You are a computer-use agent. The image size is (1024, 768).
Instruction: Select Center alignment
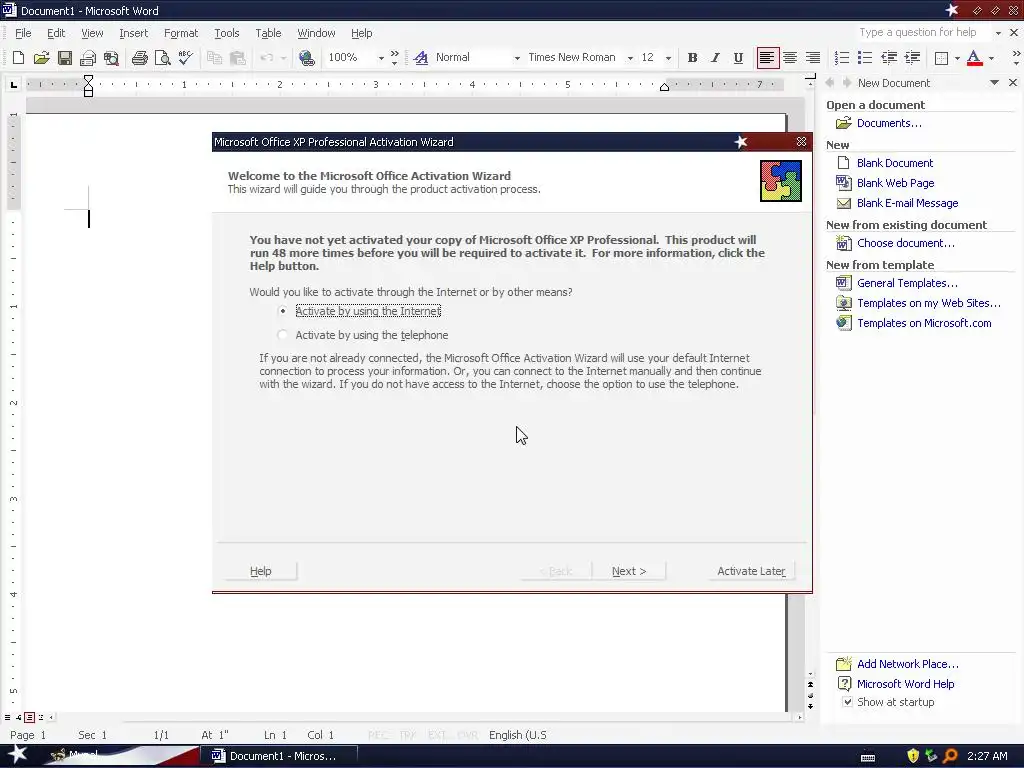pos(790,57)
